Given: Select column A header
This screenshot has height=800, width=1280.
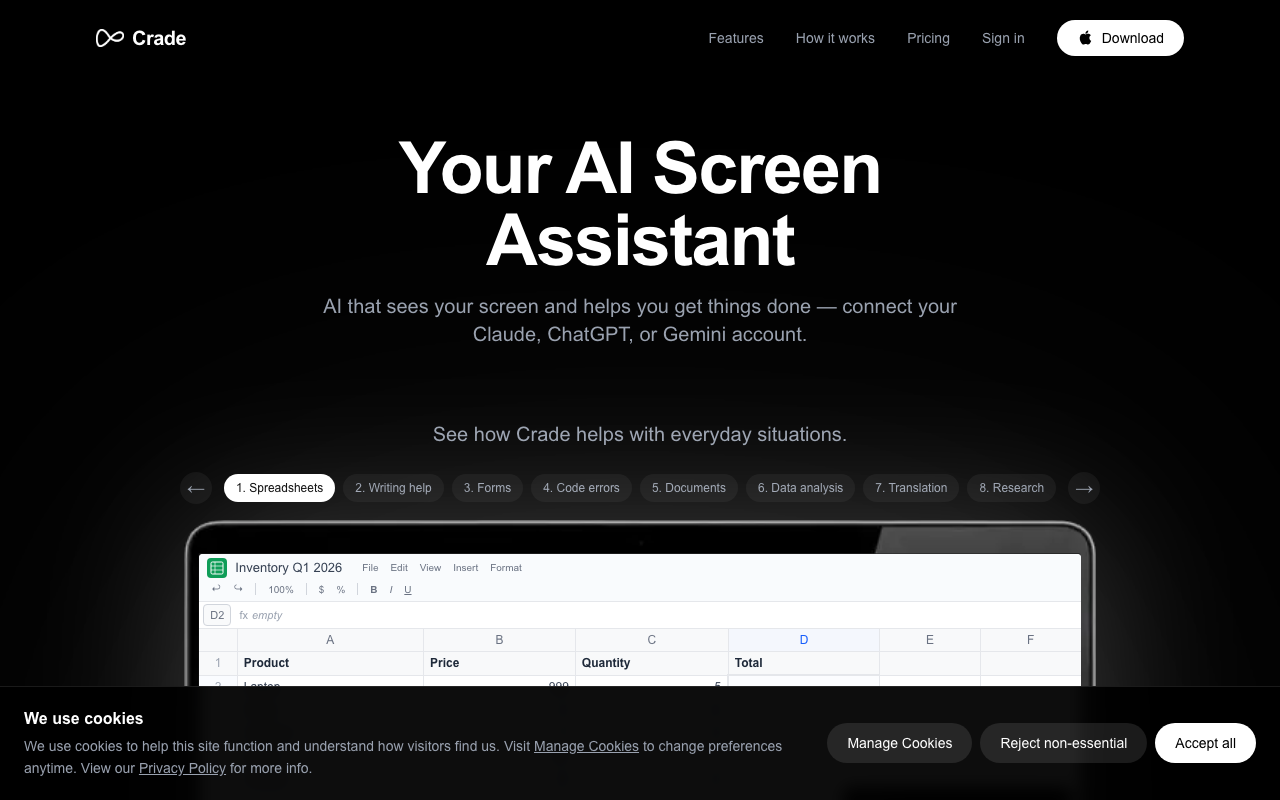Looking at the screenshot, I should coord(330,640).
